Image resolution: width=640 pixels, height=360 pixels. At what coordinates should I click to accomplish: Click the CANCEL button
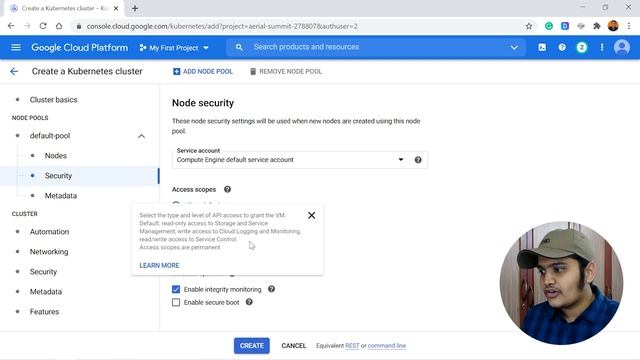coord(293,346)
